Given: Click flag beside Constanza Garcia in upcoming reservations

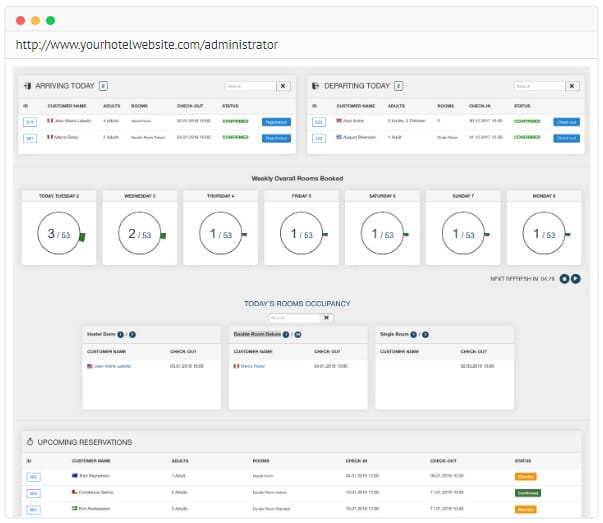Looking at the screenshot, I should click(x=75, y=492).
